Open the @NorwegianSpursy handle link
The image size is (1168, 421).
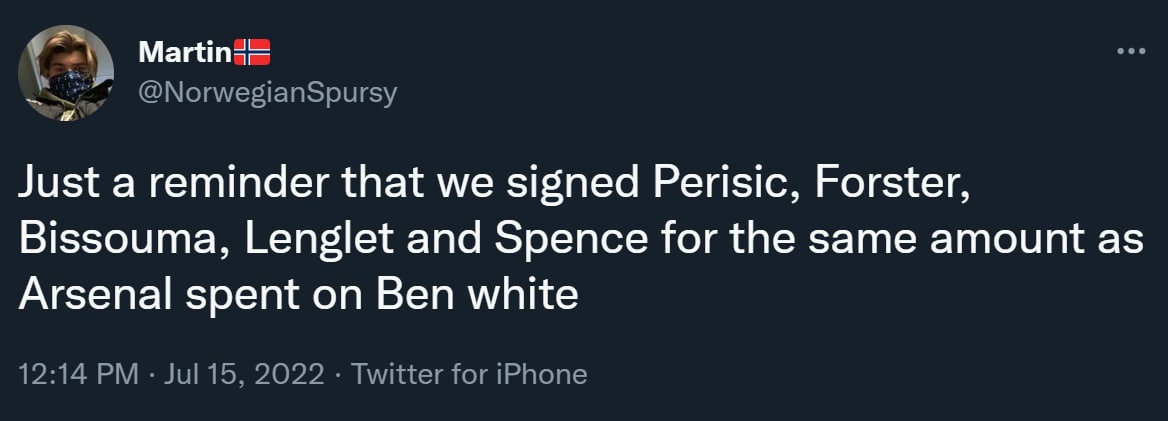click(267, 93)
